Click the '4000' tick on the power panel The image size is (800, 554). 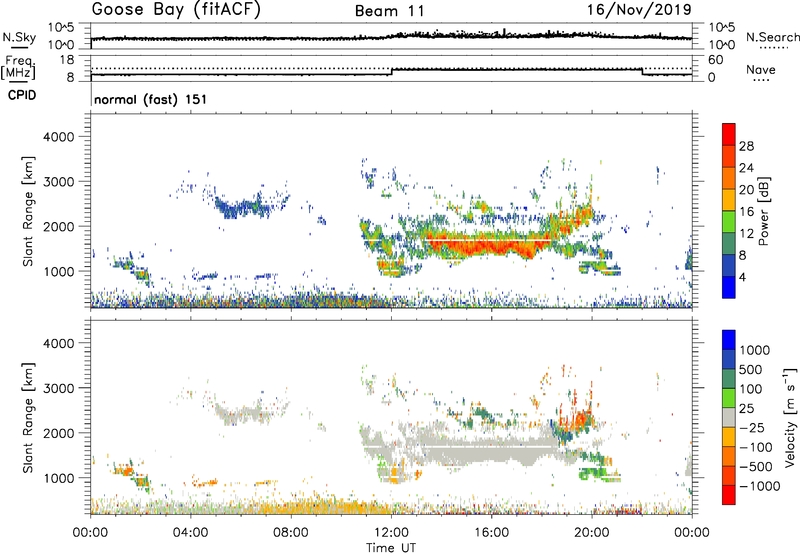click(58, 137)
